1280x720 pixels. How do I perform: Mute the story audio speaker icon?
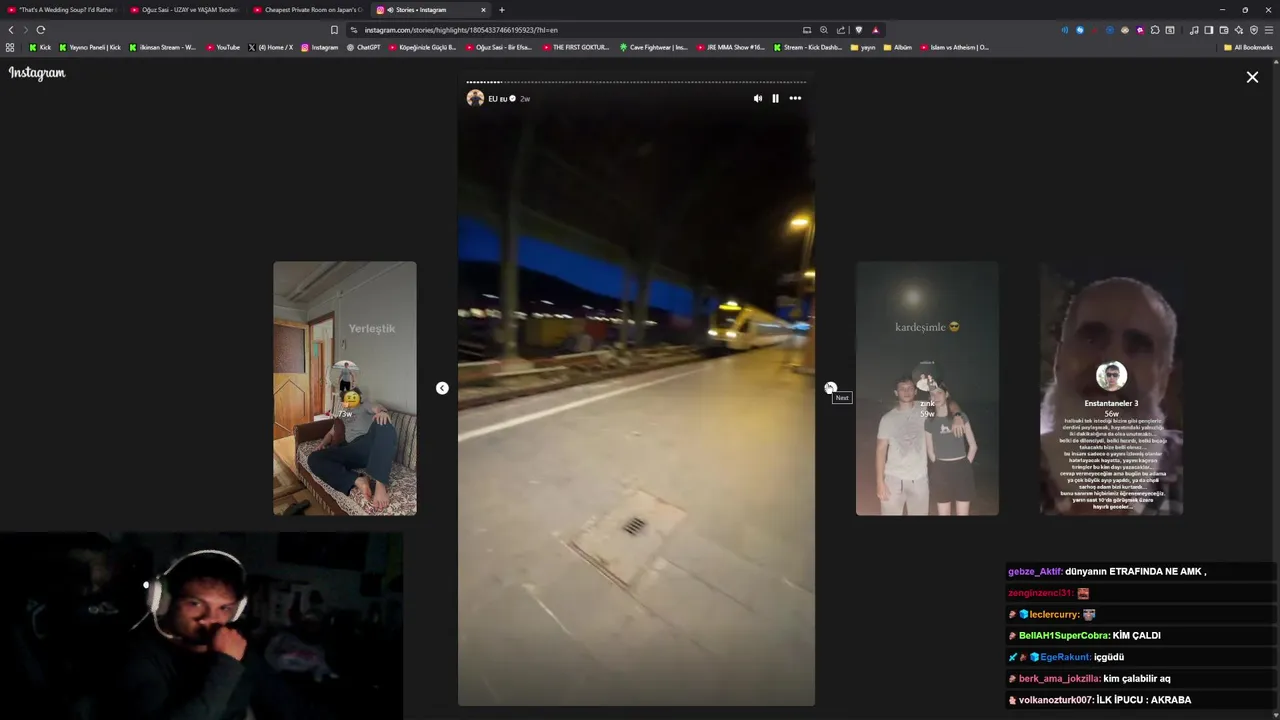point(757,98)
